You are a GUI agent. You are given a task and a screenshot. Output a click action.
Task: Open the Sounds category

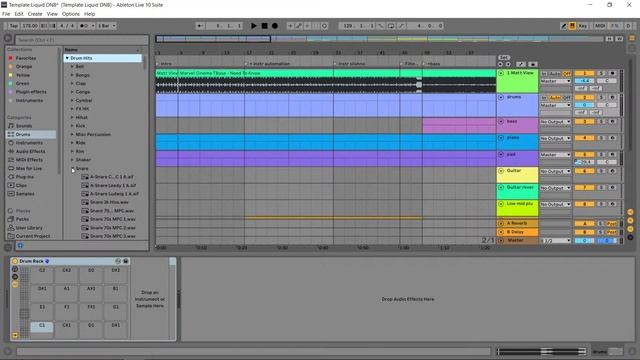[x=24, y=126]
